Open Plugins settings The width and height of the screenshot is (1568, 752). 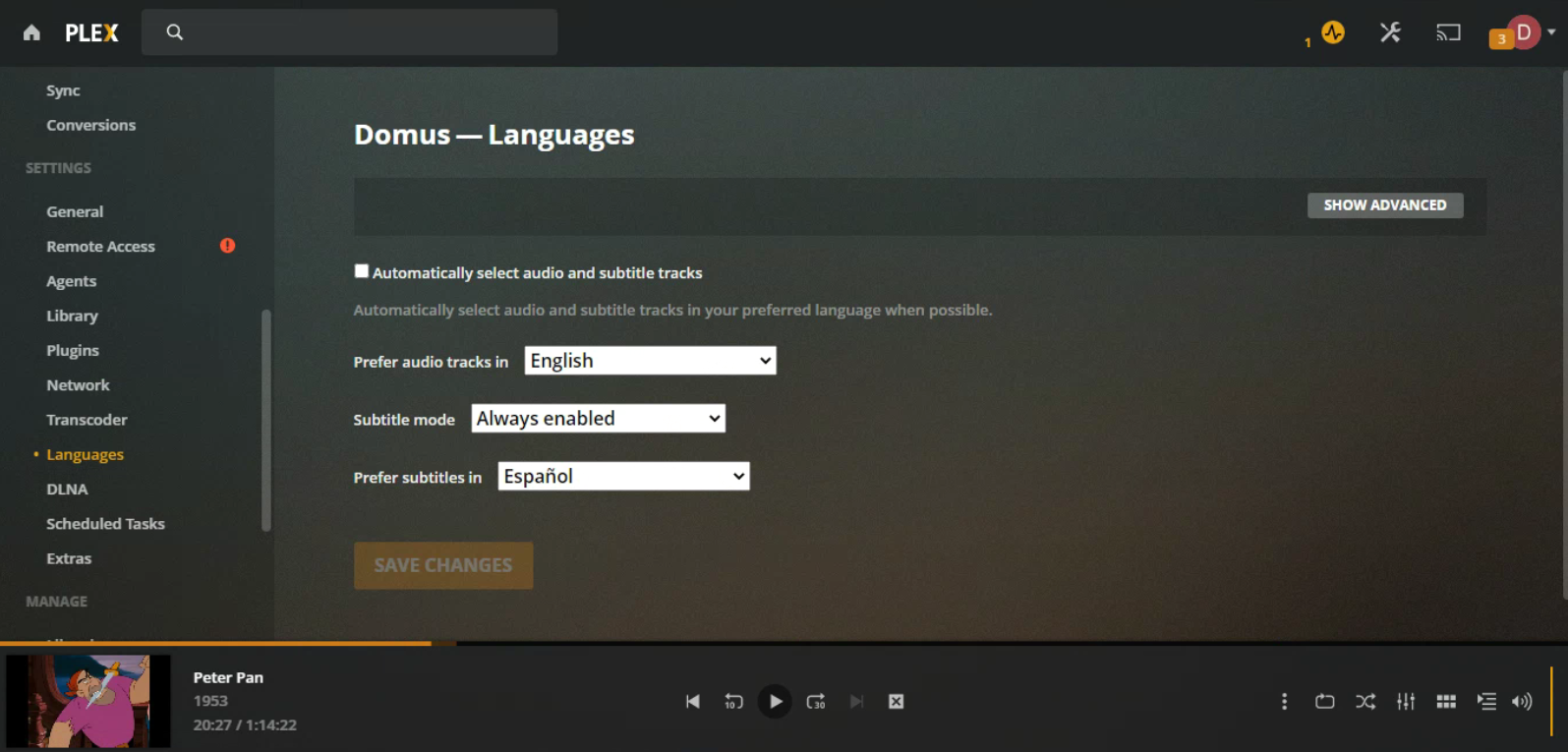pyautogui.click(x=73, y=351)
